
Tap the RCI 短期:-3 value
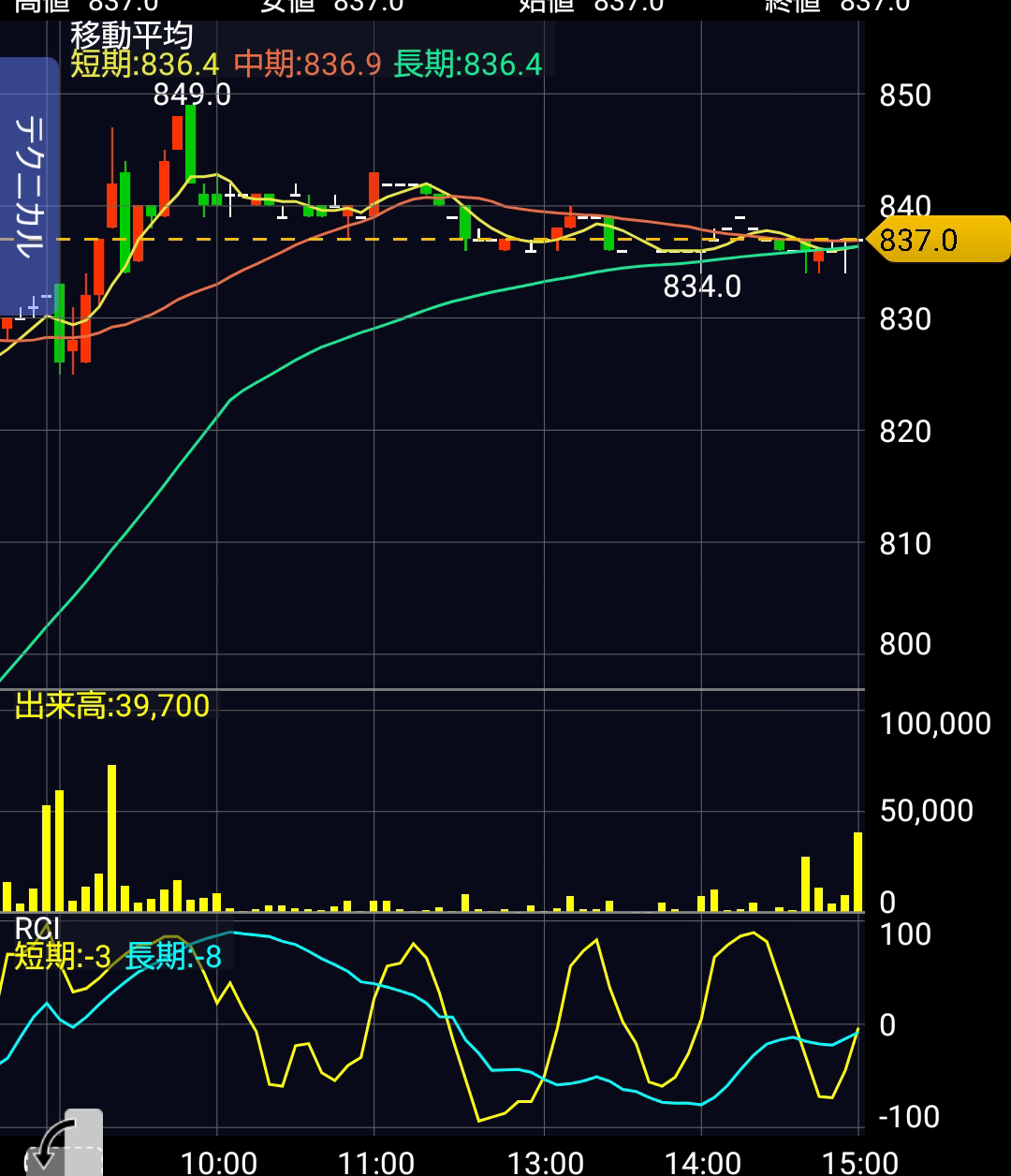(63, 956)
